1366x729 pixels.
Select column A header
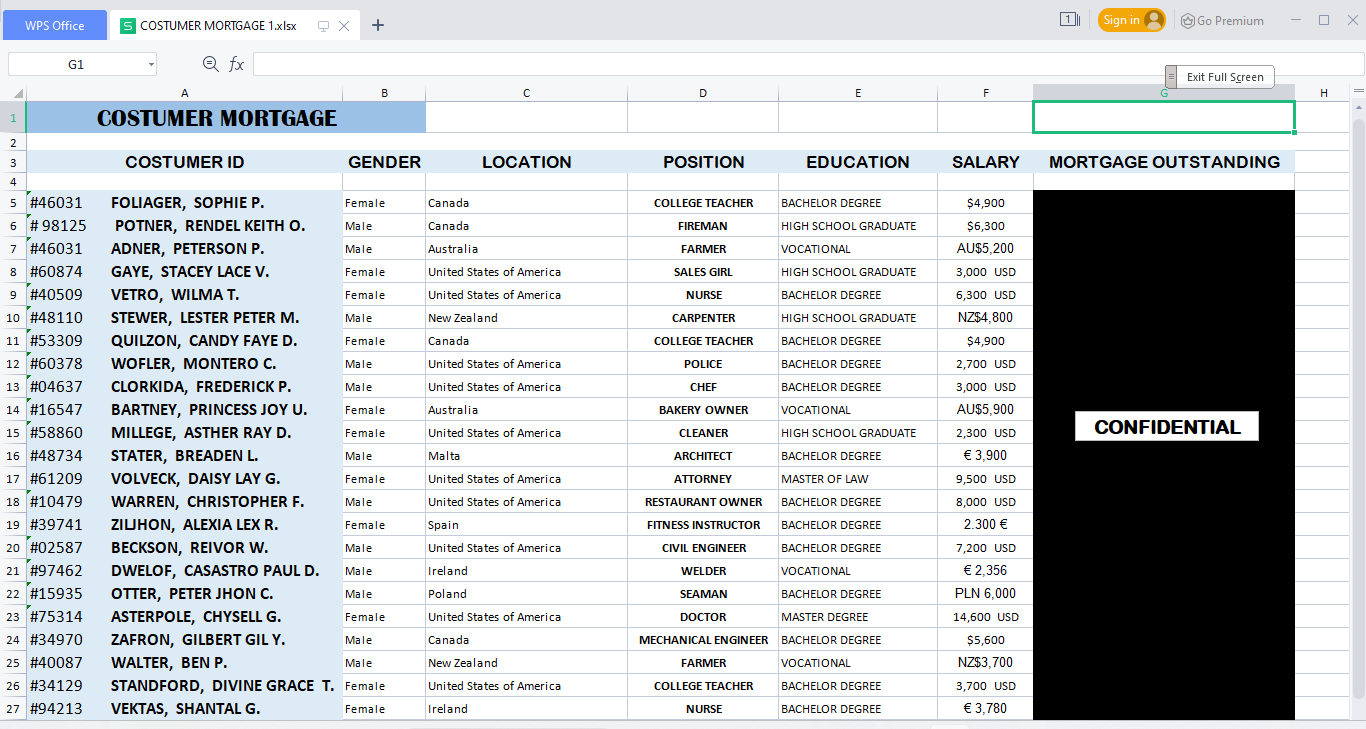[x=184, y=93]
